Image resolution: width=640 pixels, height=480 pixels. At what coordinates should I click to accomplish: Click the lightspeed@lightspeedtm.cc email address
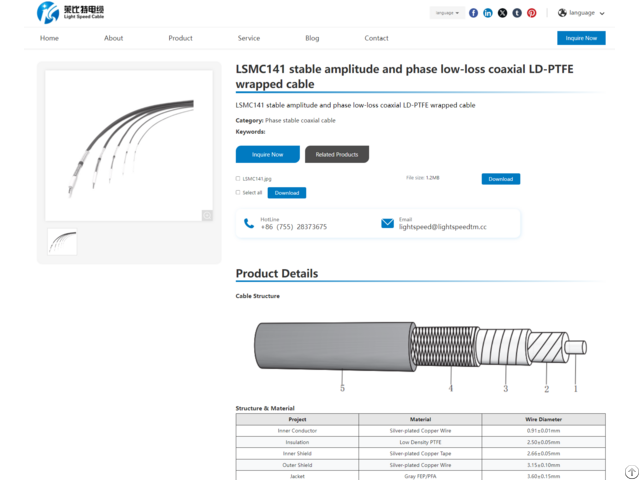(x=443, y=227)
